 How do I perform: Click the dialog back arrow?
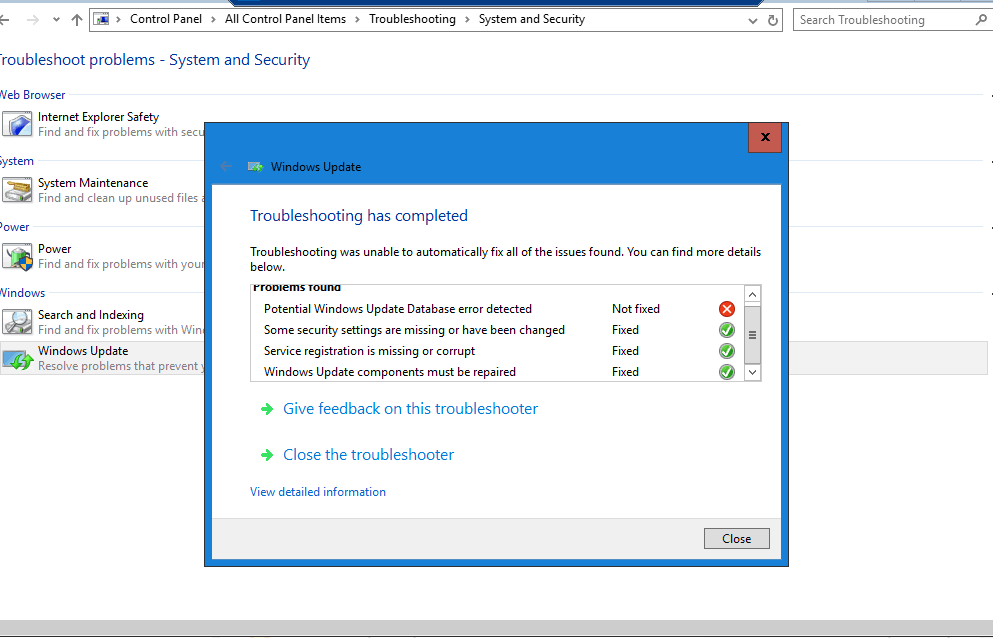click(x=226, y=167)
